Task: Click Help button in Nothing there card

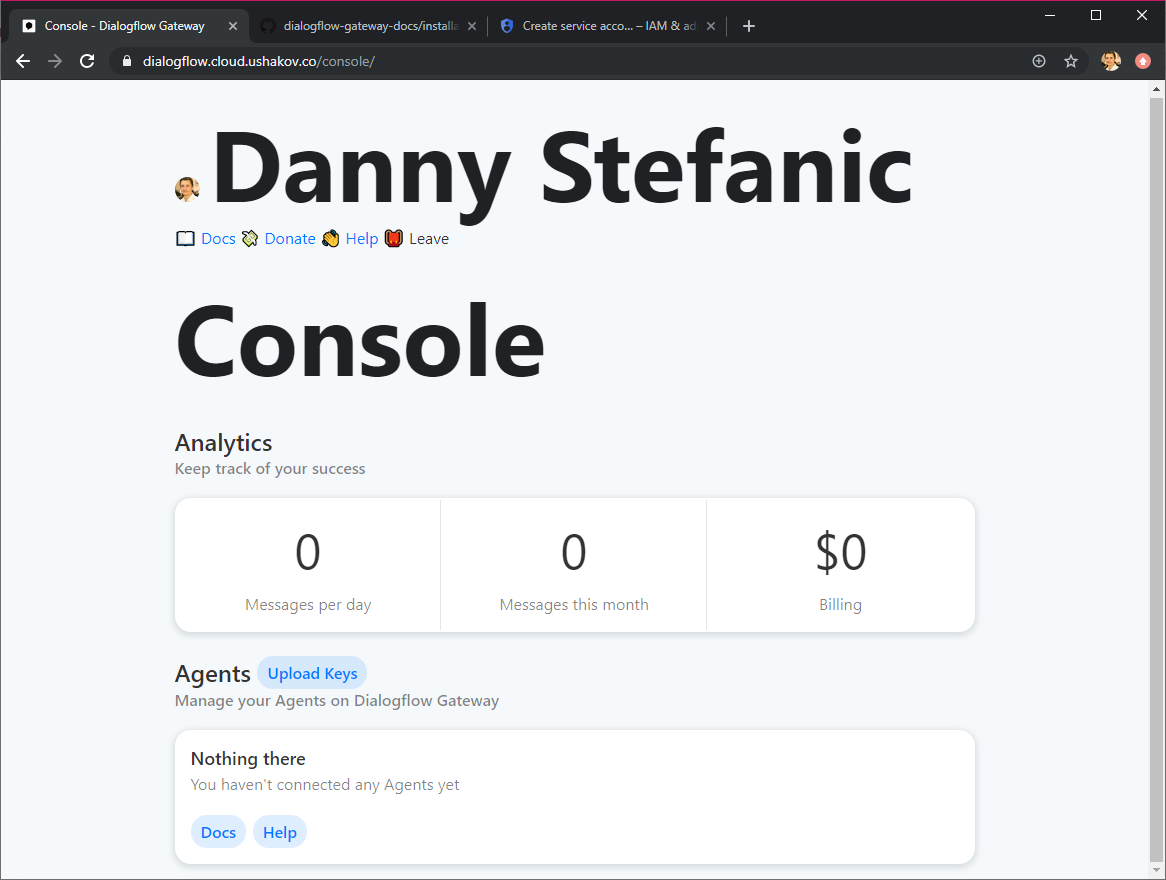Action: click(280, 832)
